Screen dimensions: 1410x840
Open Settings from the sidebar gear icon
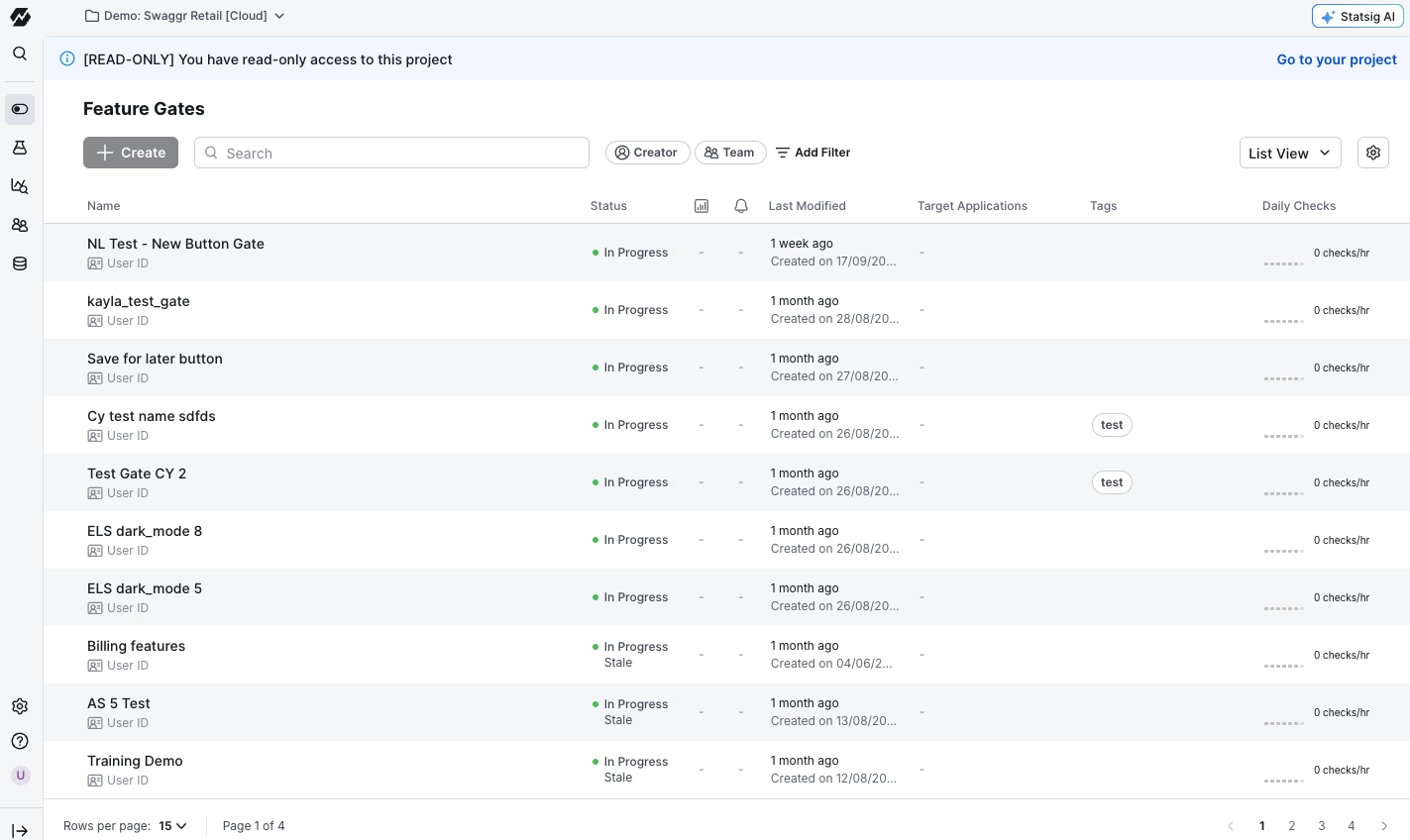click(x=20, y=706)
